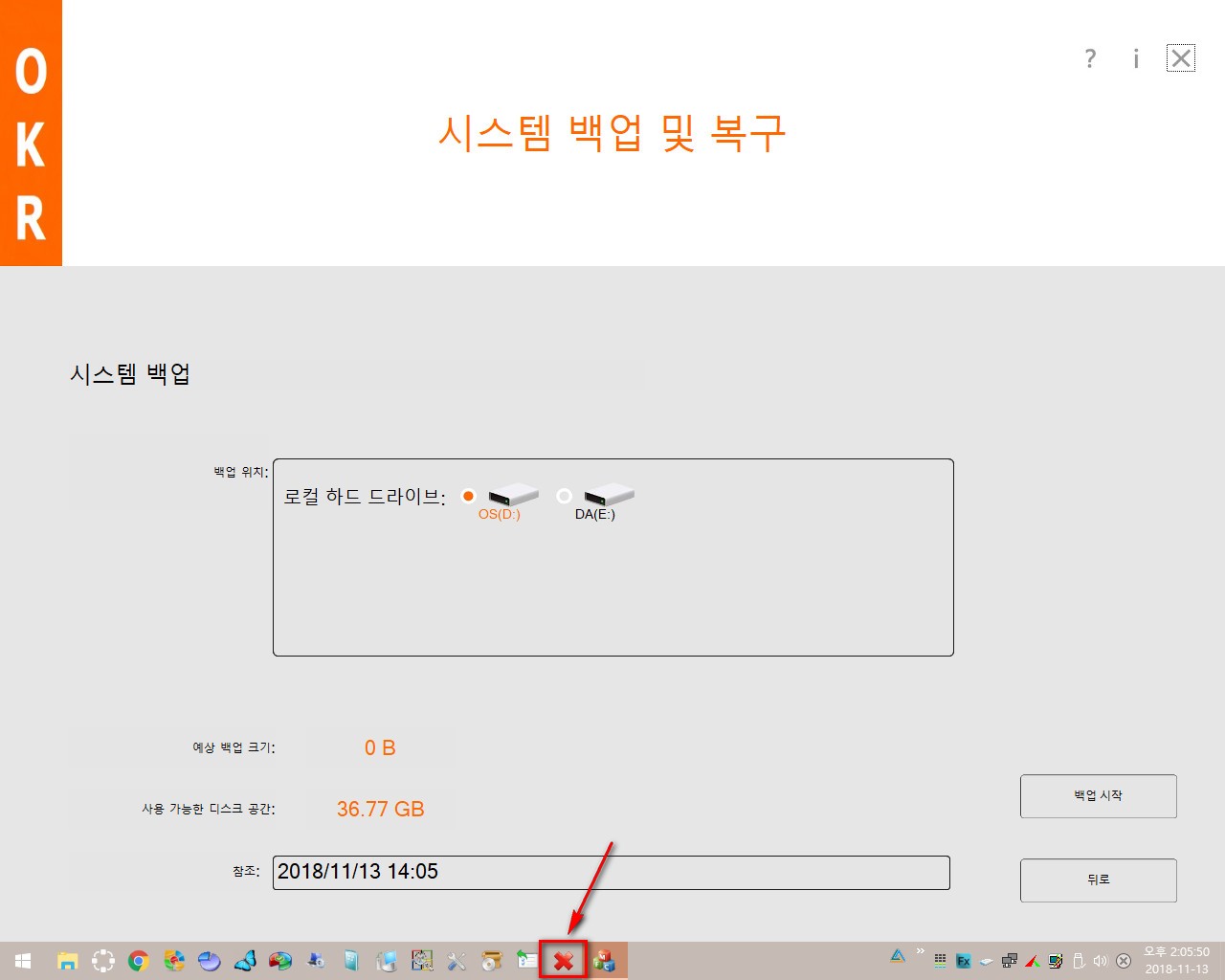Screen dimensions: 1225x980
Task: Open the colored cubes taskbar icon
Action: click(x=604, y=961)
